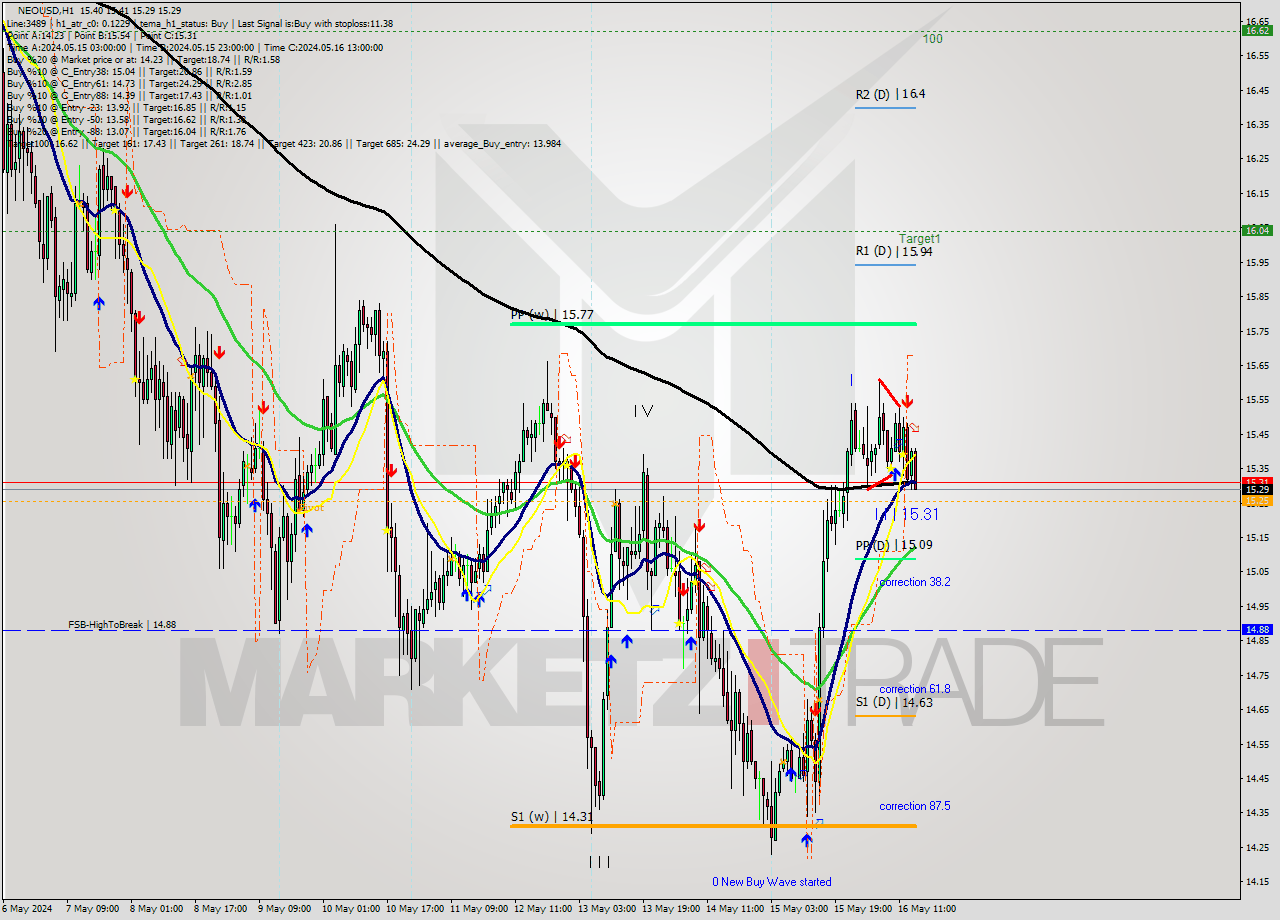Click the 'PP (D) | 15.09' daily pivot label
This screenshot has width=1280, height=920.
(x=894, y=545)
